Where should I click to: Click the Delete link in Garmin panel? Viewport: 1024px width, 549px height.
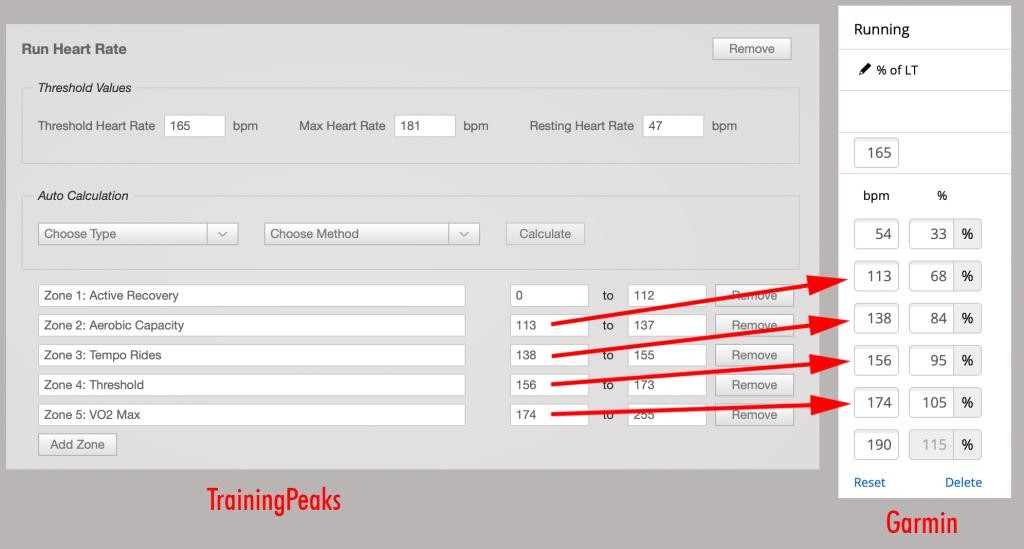point(963,482)
